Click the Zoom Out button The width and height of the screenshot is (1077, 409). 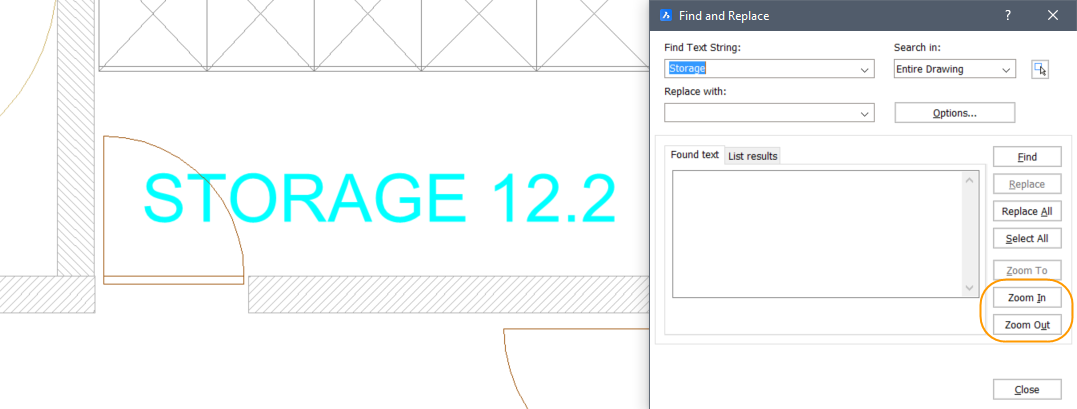[1027, 324]
